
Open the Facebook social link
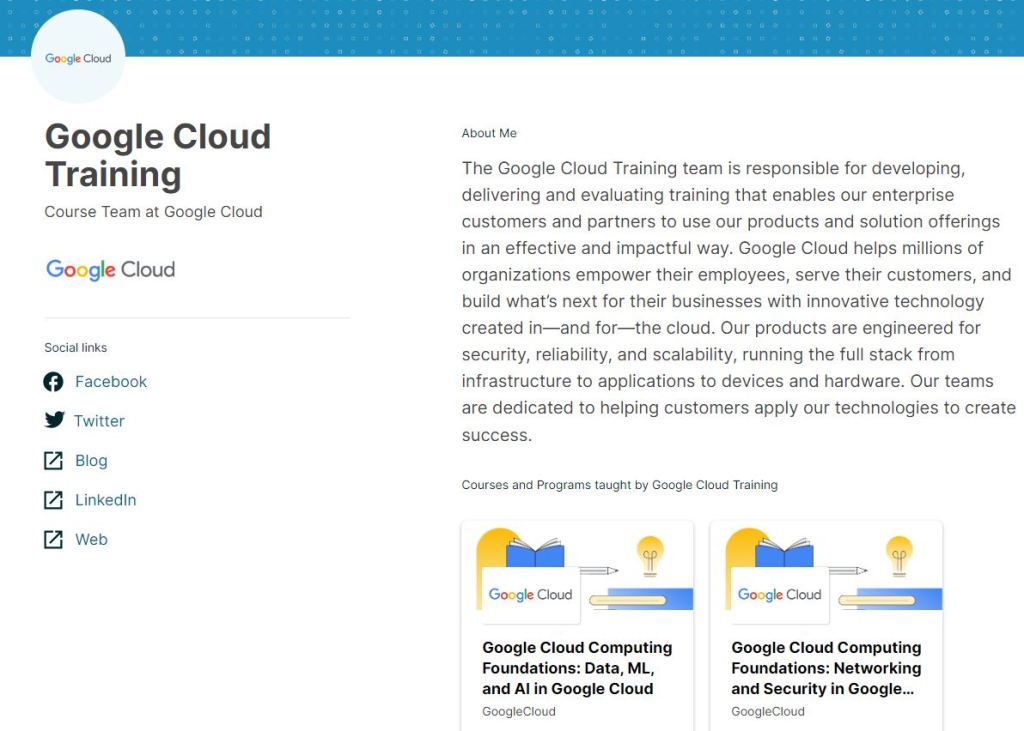(x=111, y=382)
